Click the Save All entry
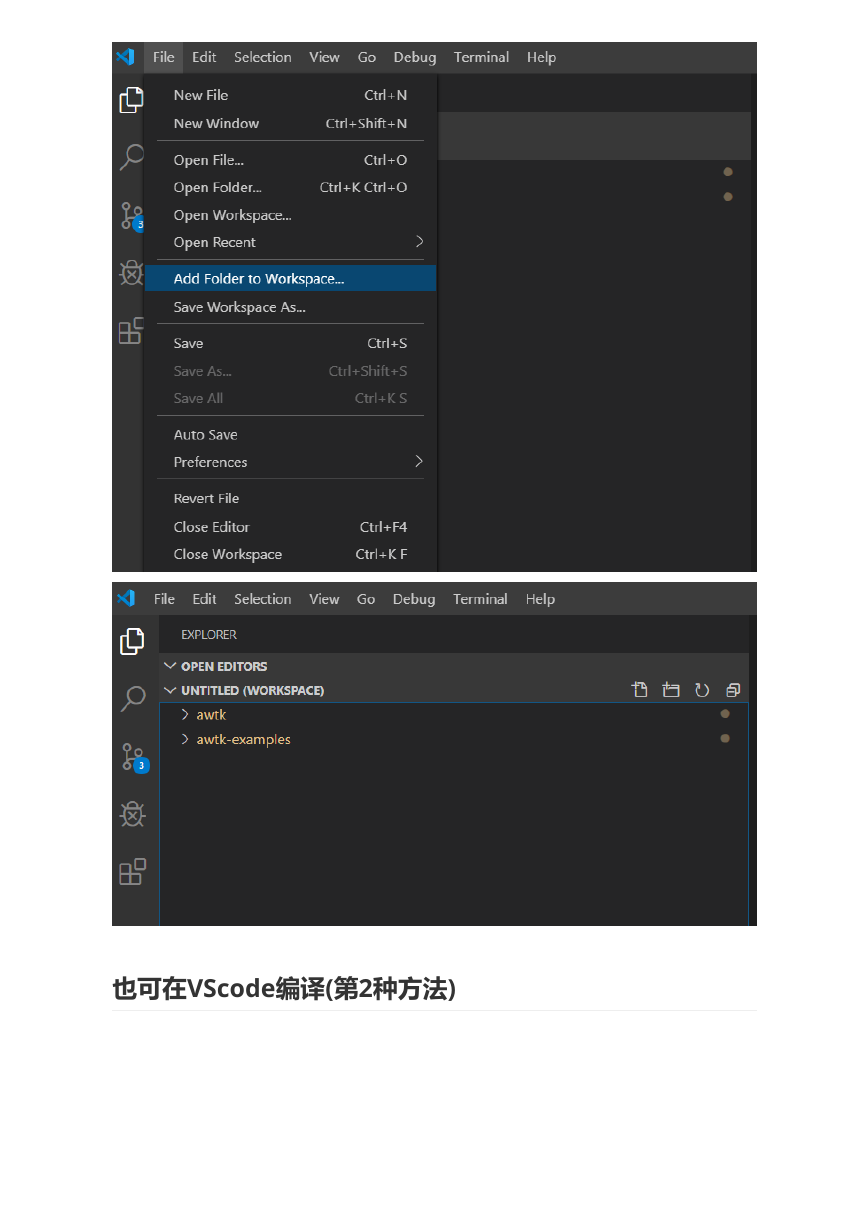The image size is (868, 1228). pyautogui.click(x=290, y=398)
